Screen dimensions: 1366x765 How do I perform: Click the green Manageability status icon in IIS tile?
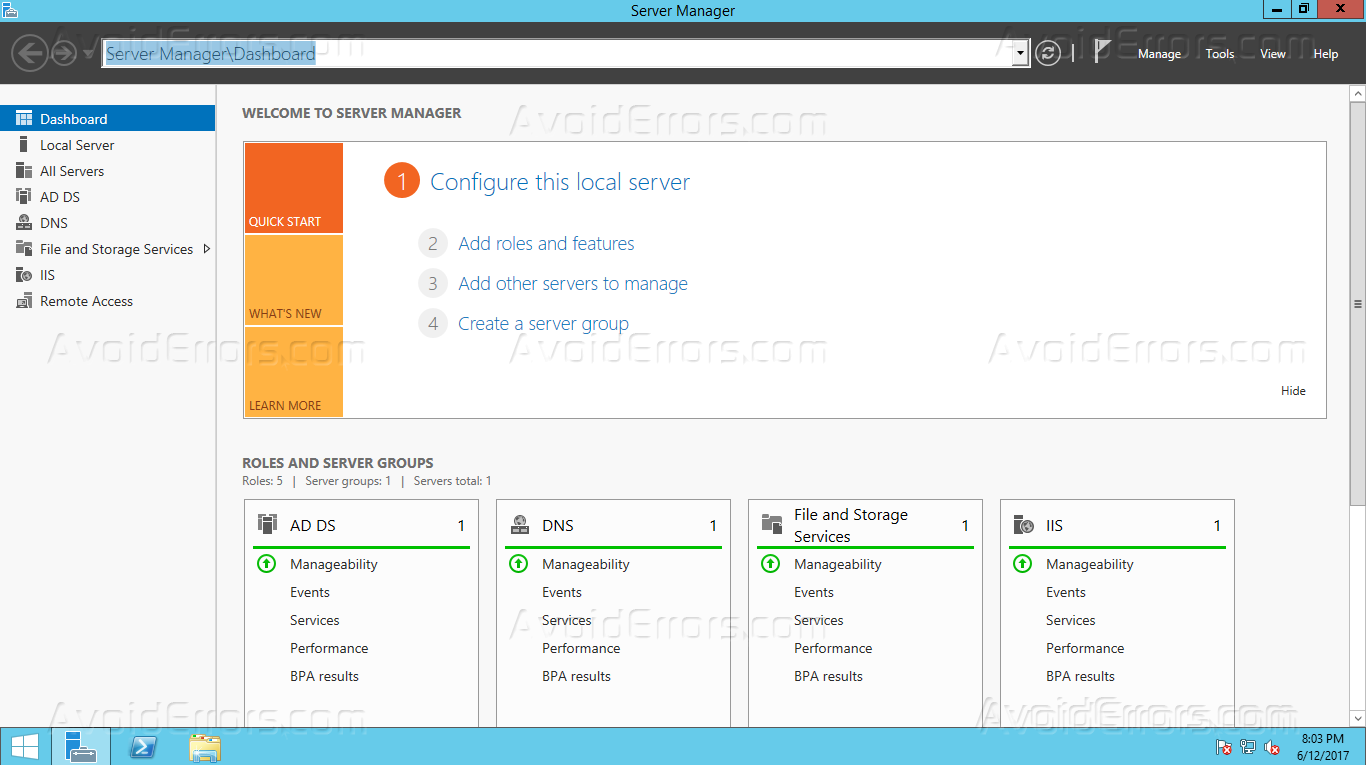(x=1022, y=564)
